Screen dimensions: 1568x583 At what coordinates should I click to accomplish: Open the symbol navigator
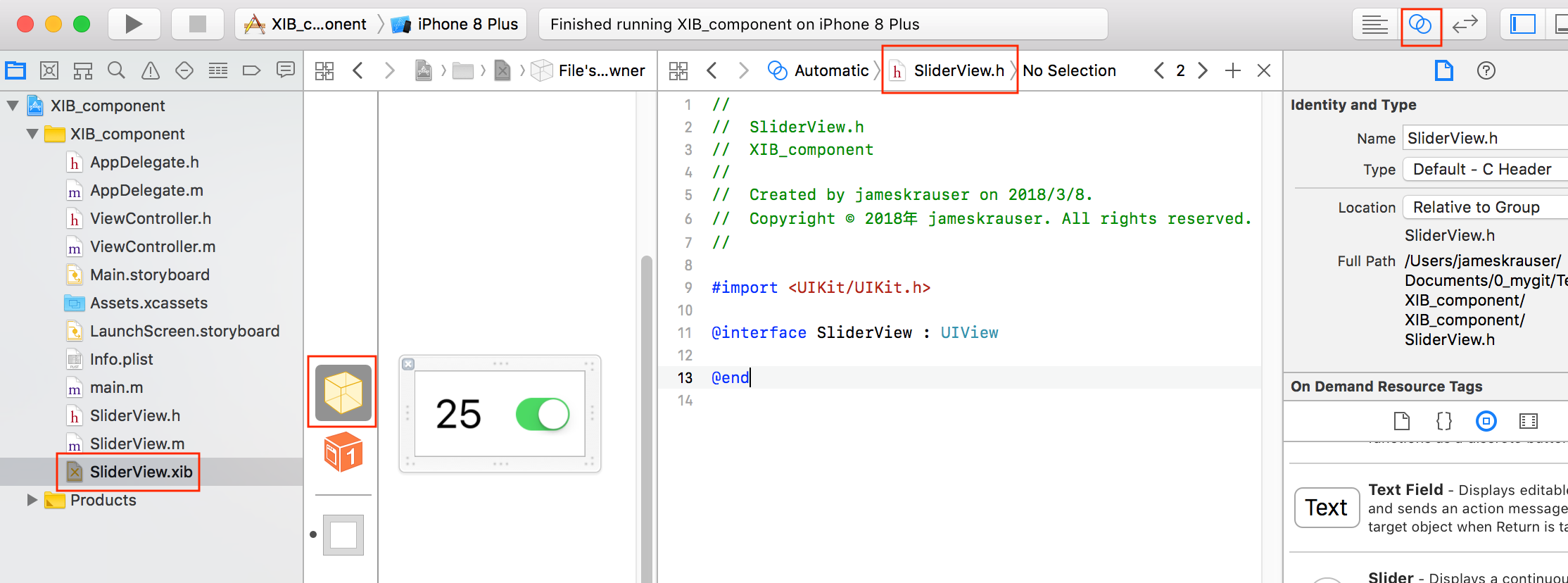83,70
